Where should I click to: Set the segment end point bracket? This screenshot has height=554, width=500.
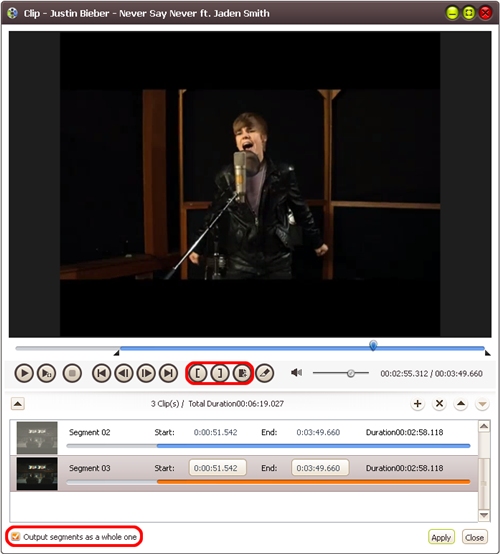[220, 373]
